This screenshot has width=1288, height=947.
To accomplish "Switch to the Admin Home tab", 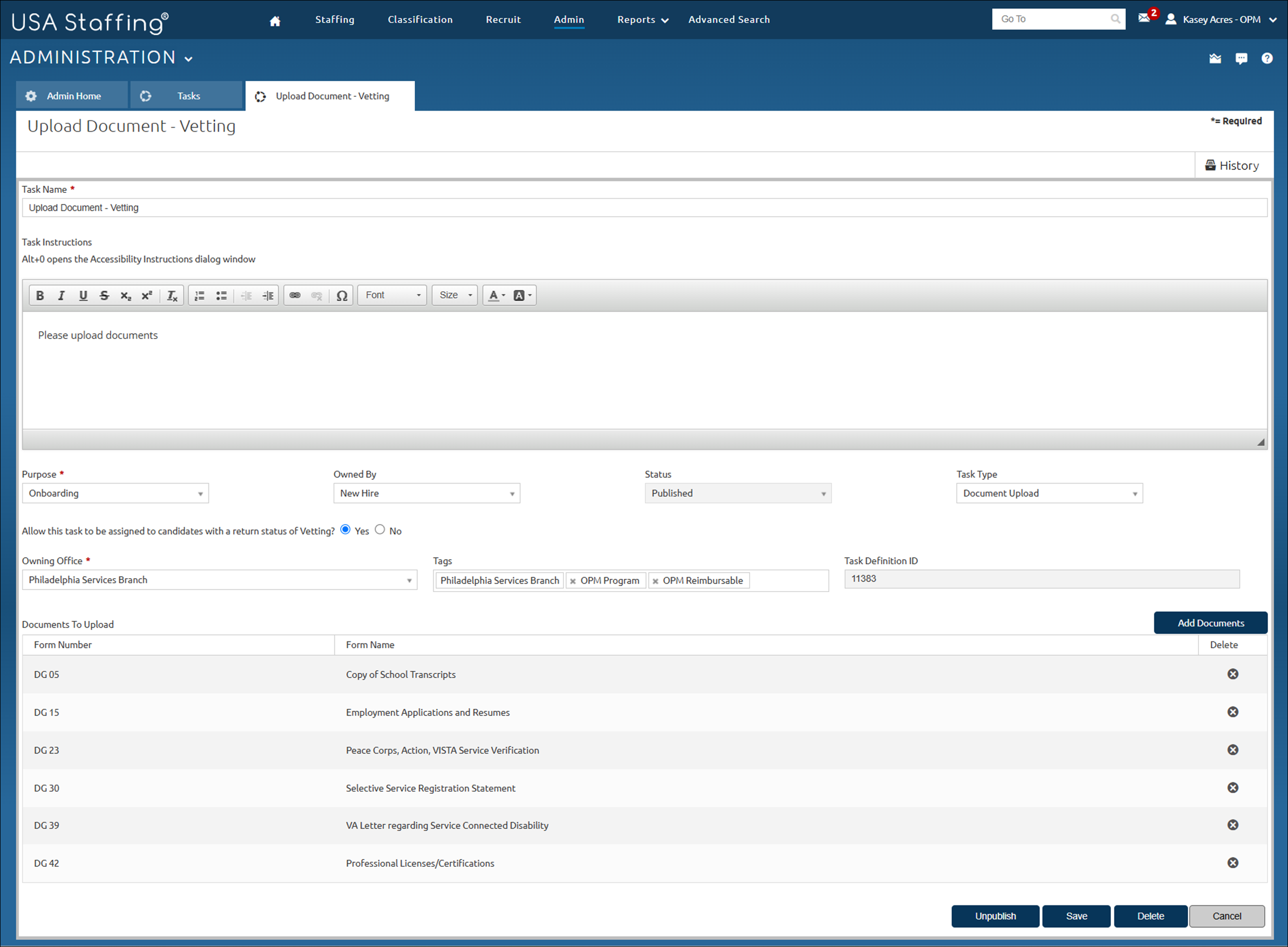I will coord(72,96).
